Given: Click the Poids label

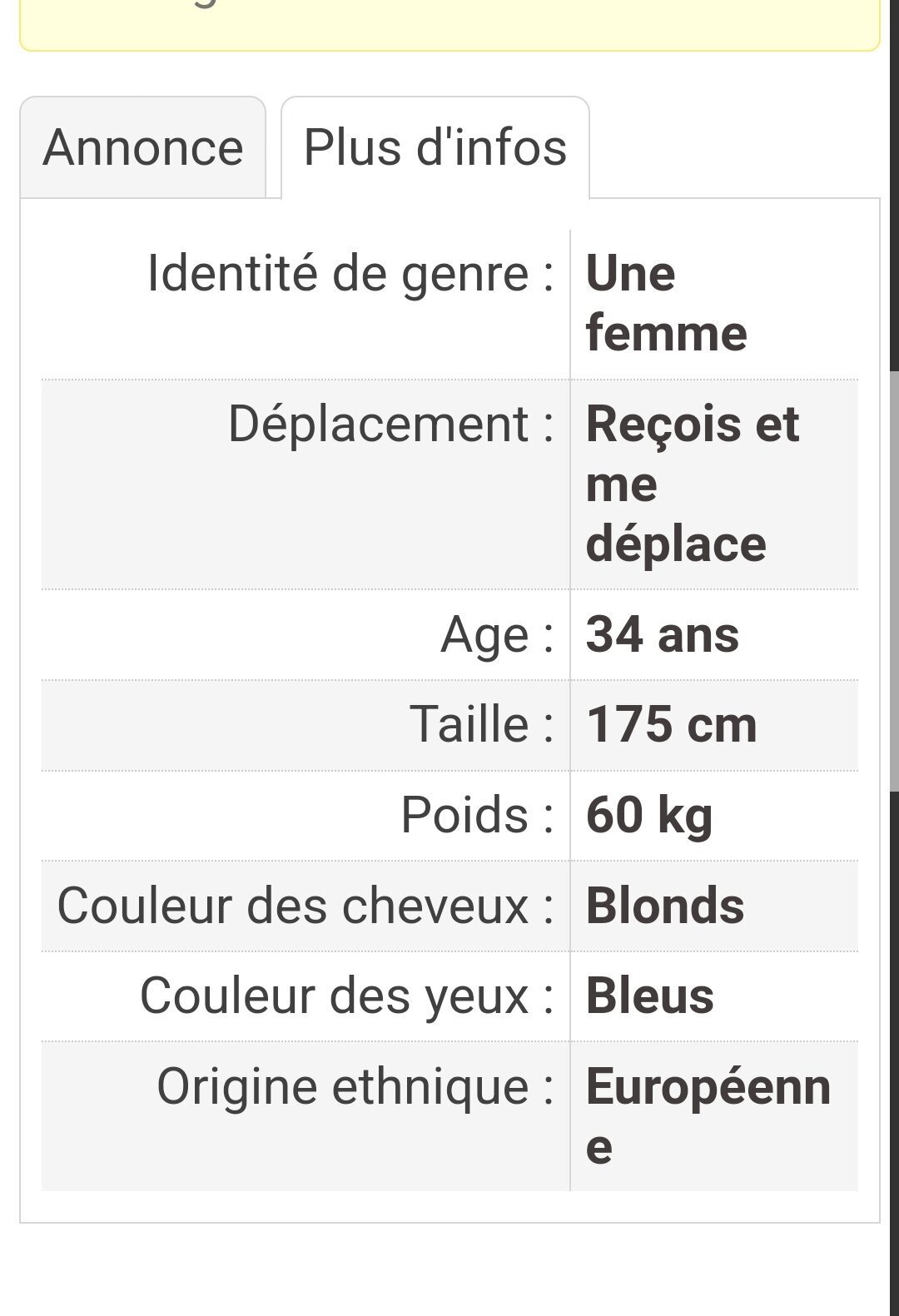Looking at the screenshot, I should pos(478,814).
